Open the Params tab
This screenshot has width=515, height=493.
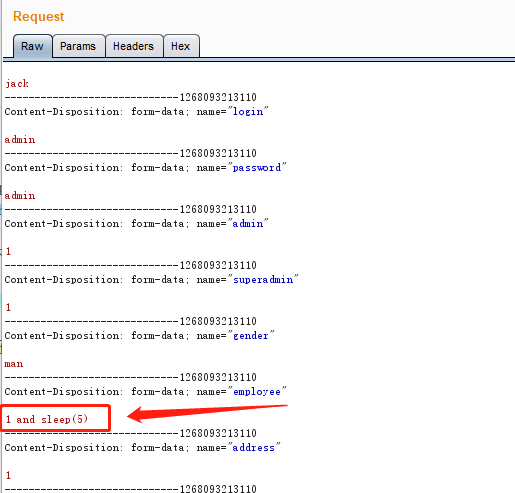78,46
